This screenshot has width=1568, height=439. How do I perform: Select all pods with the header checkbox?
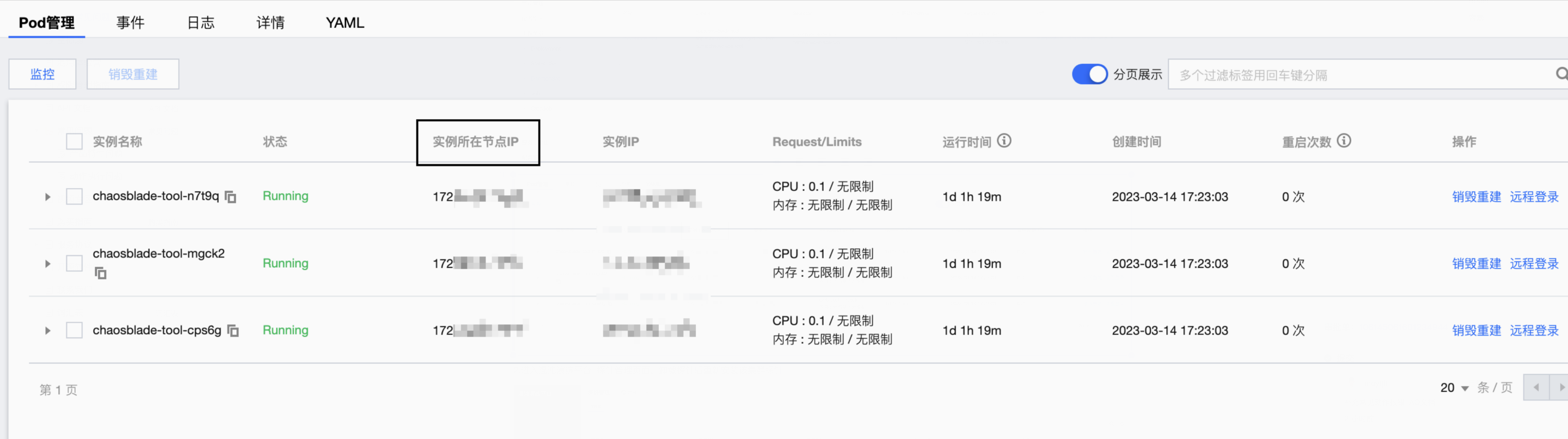pyautogui.click(x=74, y=142)
